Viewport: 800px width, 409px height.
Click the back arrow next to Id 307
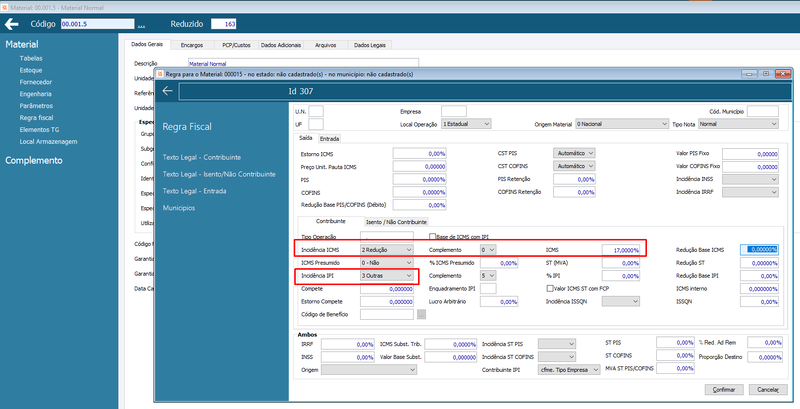167,91
